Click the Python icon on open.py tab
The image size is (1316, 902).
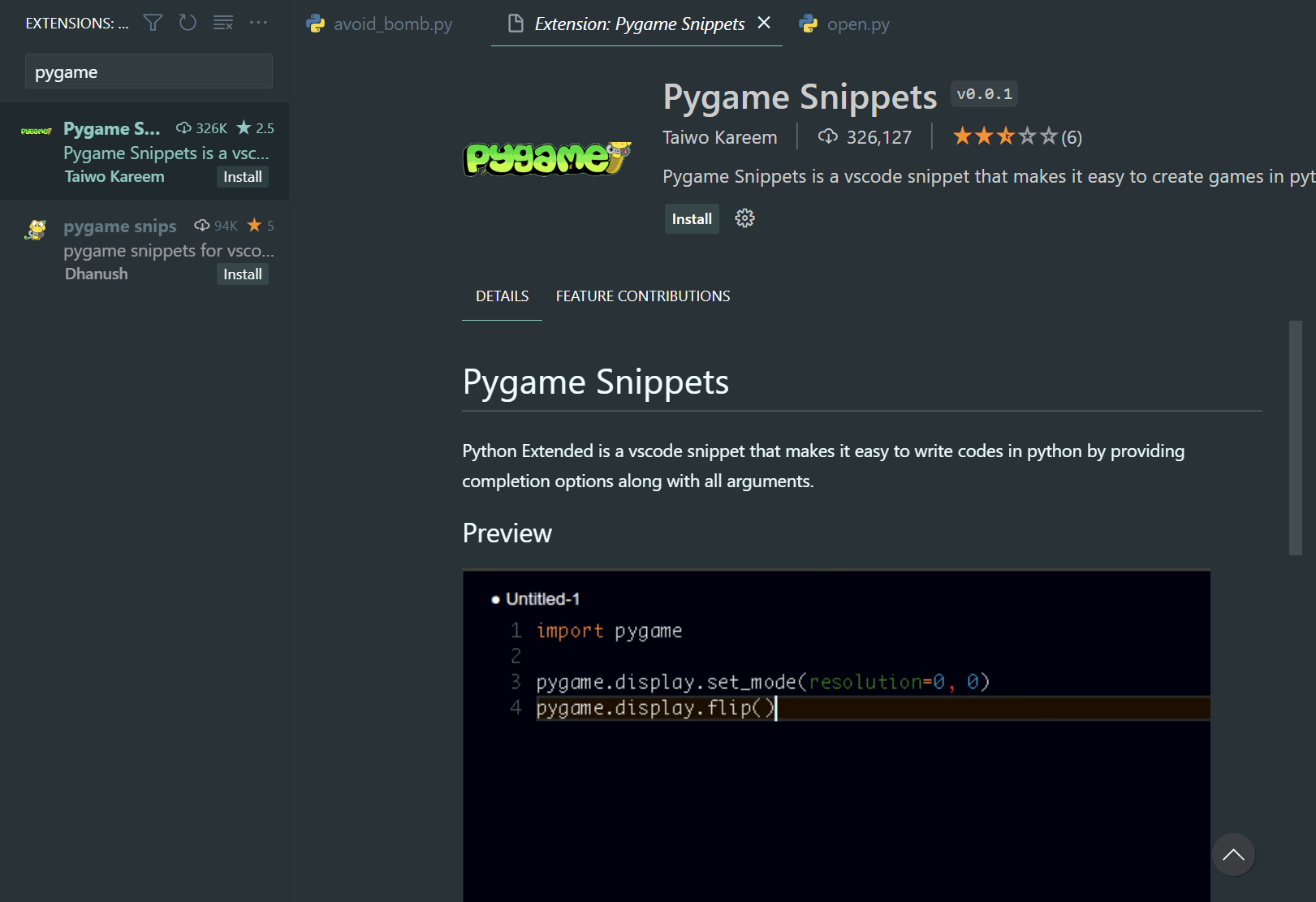pos(808,24)
